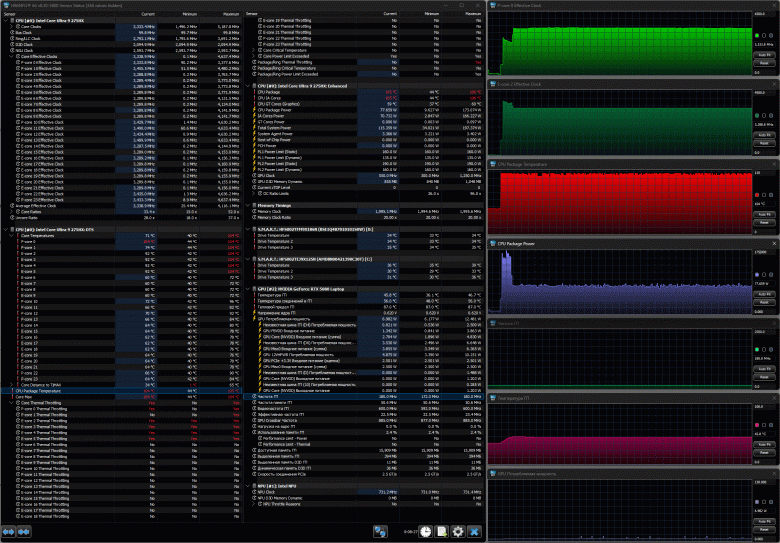Click Auto Fit in E-core 2 Effective Clock graph
The height and width of the screenshot is (543, 780).
pyautogui.click(x=765, y=135)
